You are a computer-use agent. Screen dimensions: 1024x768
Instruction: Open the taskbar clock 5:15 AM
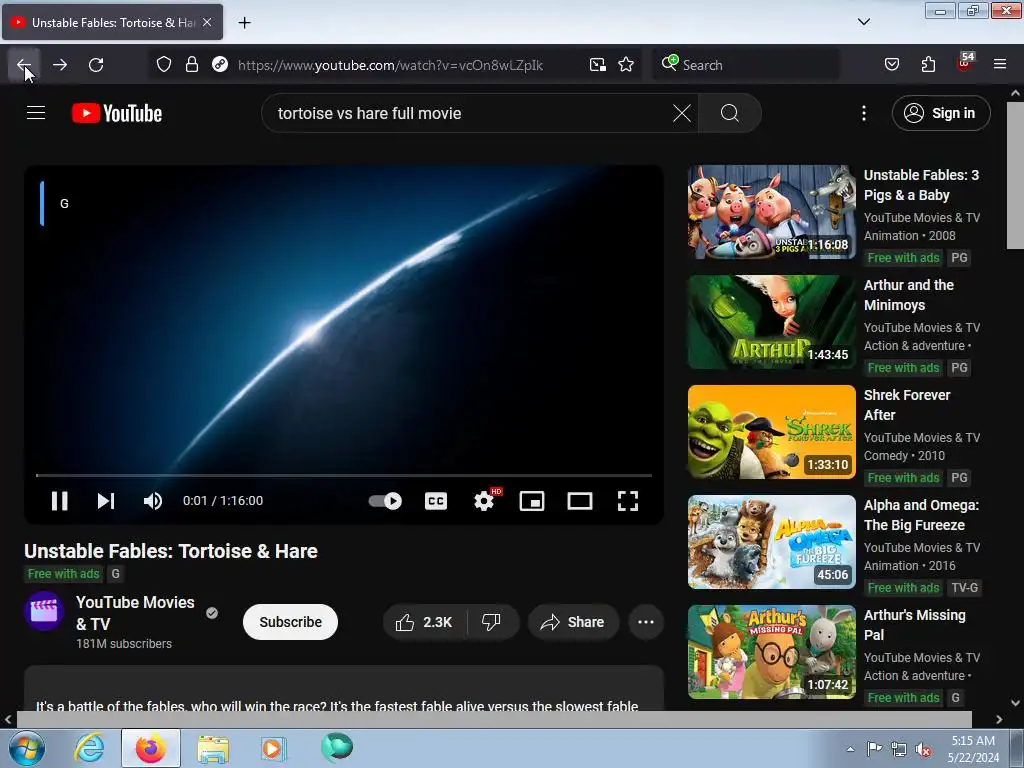pos(973,749)
